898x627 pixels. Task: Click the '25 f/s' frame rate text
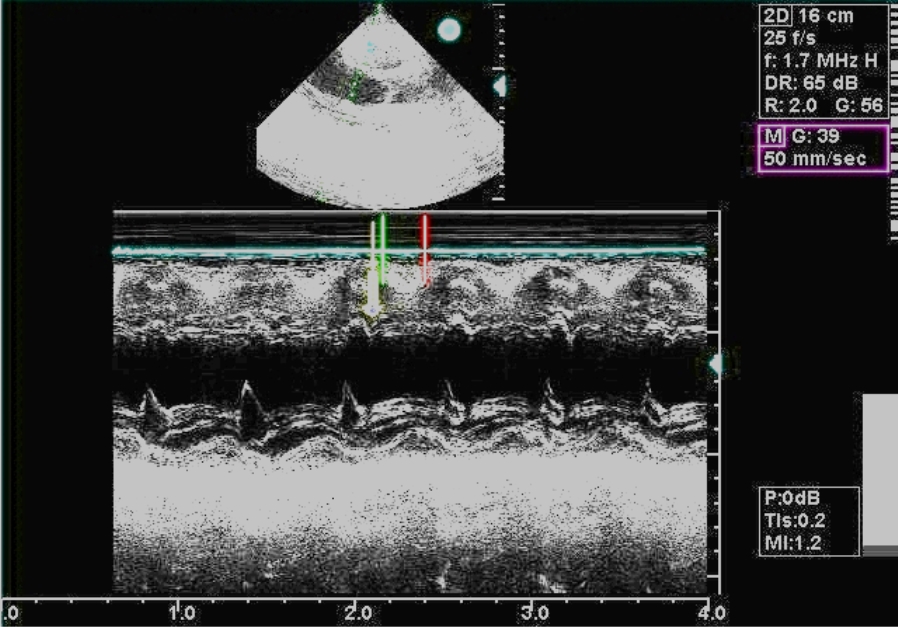(x=790, y=38)
